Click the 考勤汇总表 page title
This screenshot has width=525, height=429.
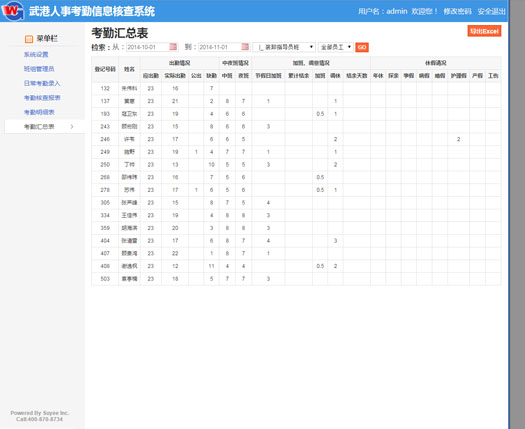pyautogui.click(x=120, y=33)
